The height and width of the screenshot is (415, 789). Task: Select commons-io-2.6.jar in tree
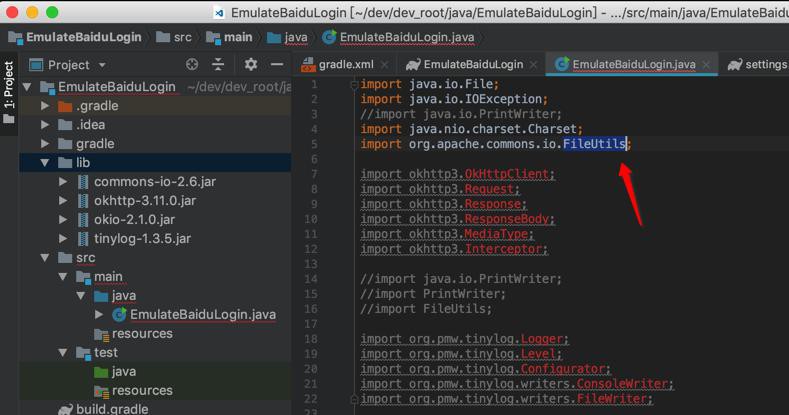(x=155, y=182)
